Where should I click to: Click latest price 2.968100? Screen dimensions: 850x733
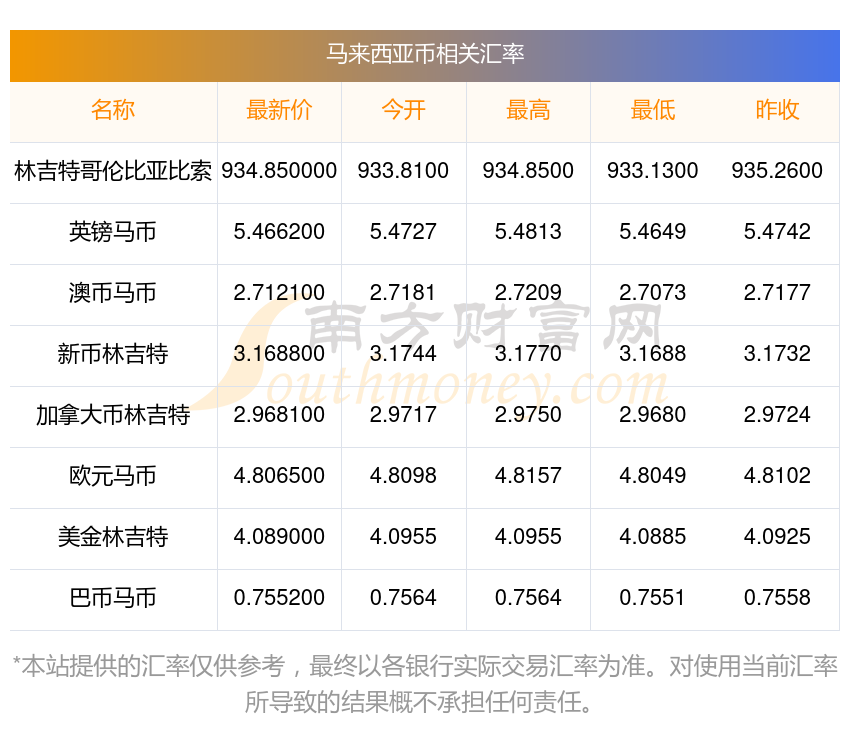click(279, 415)
